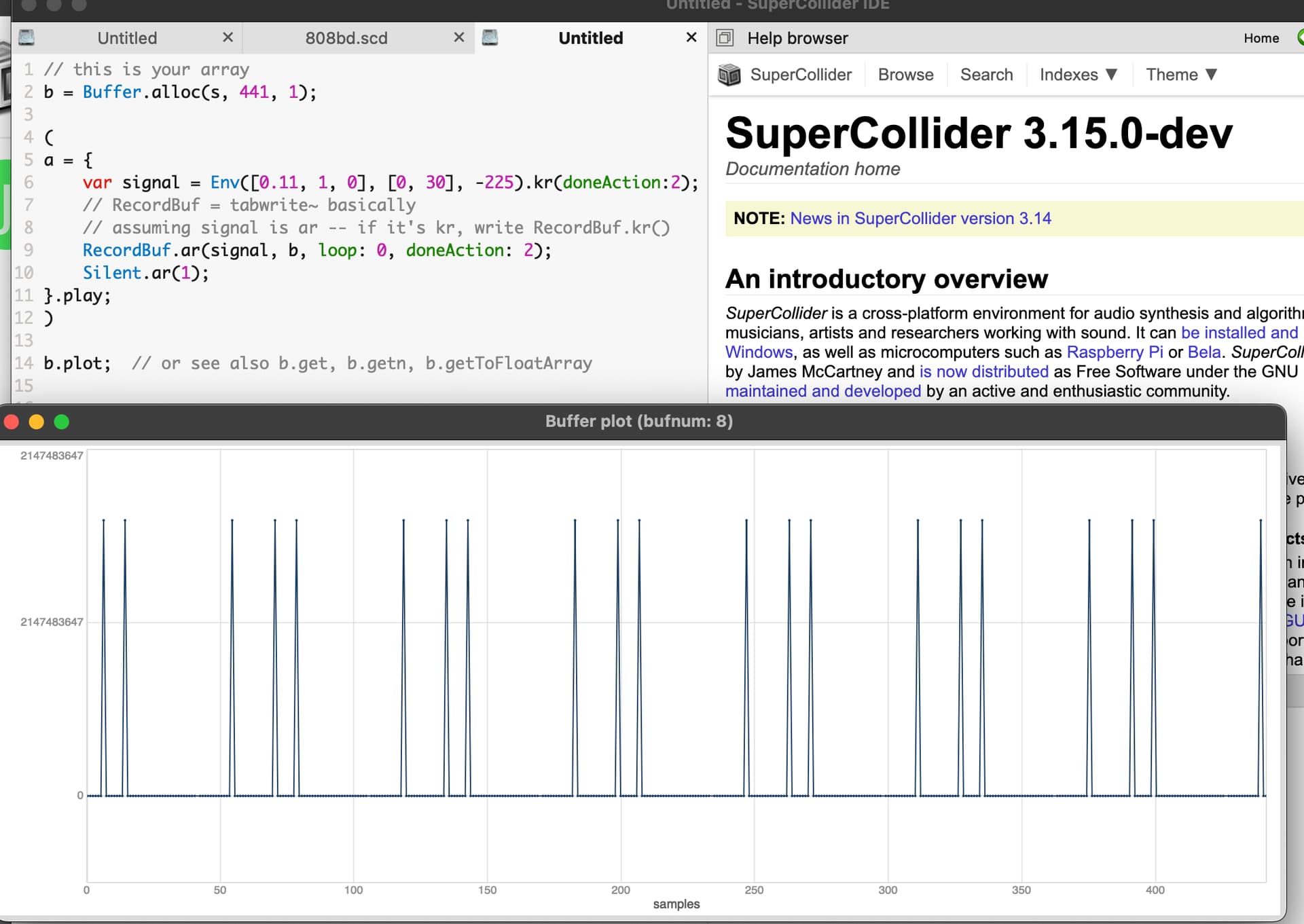The image size is (1304, 924).
Task: Switch to the first Untitled tab
Action: click(127, 38)
